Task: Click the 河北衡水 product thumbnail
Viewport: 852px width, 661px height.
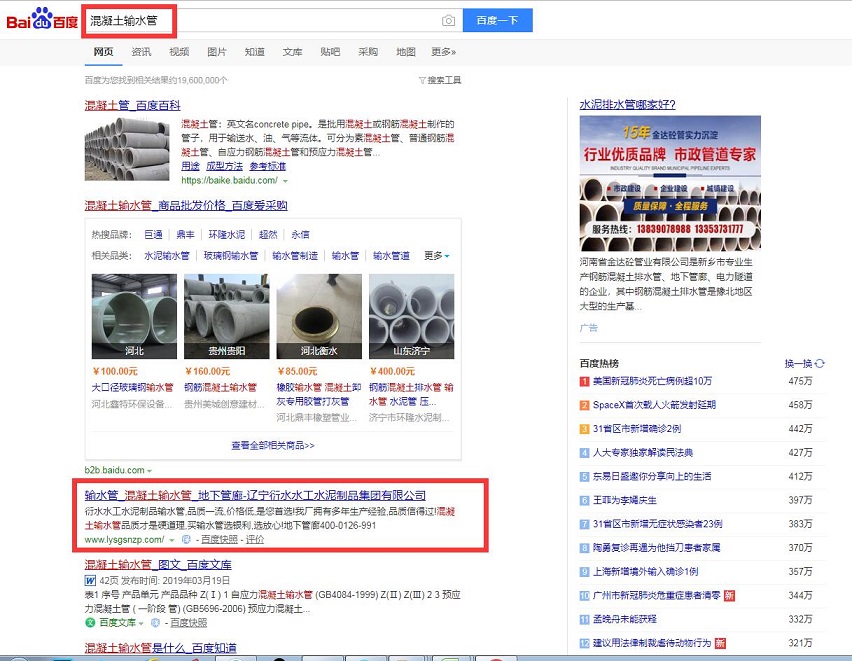Action: click(319, 316)
